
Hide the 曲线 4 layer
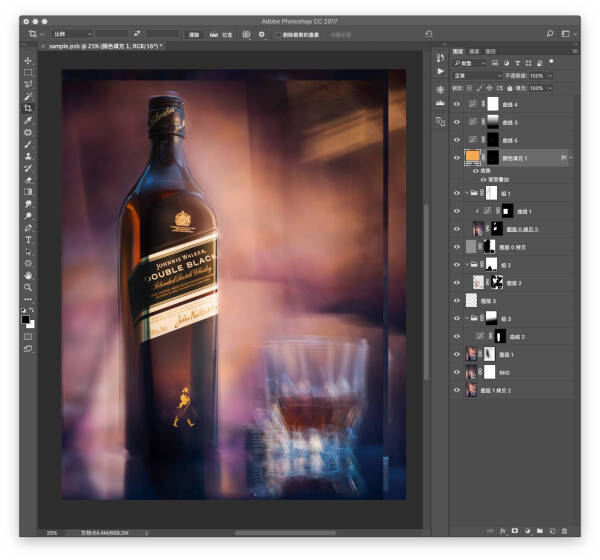pos(457,104)
